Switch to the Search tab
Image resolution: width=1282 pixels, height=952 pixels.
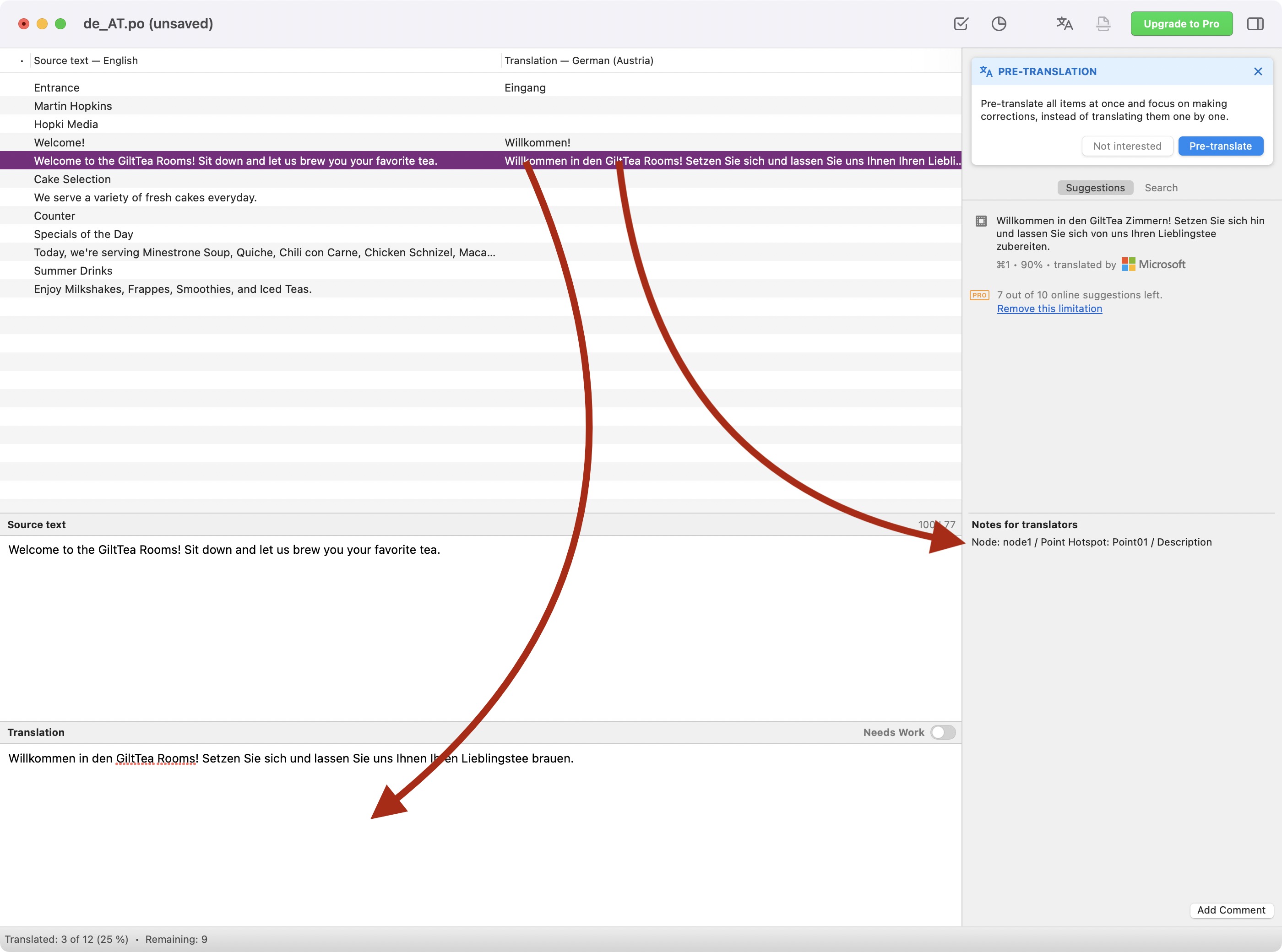(1161, 188)
